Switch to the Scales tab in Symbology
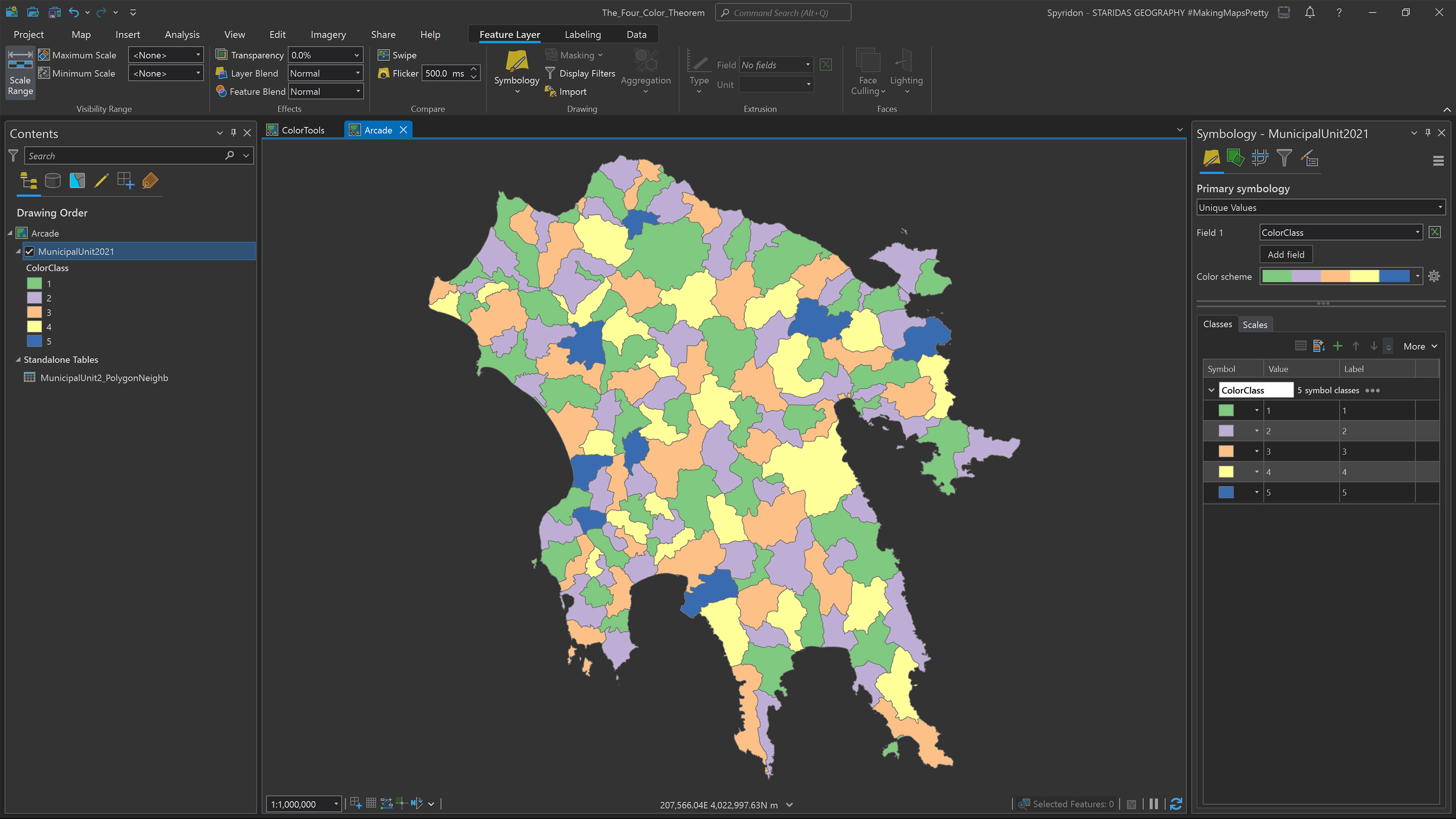Screen dimensions: 1456x819 point(1255,324)
